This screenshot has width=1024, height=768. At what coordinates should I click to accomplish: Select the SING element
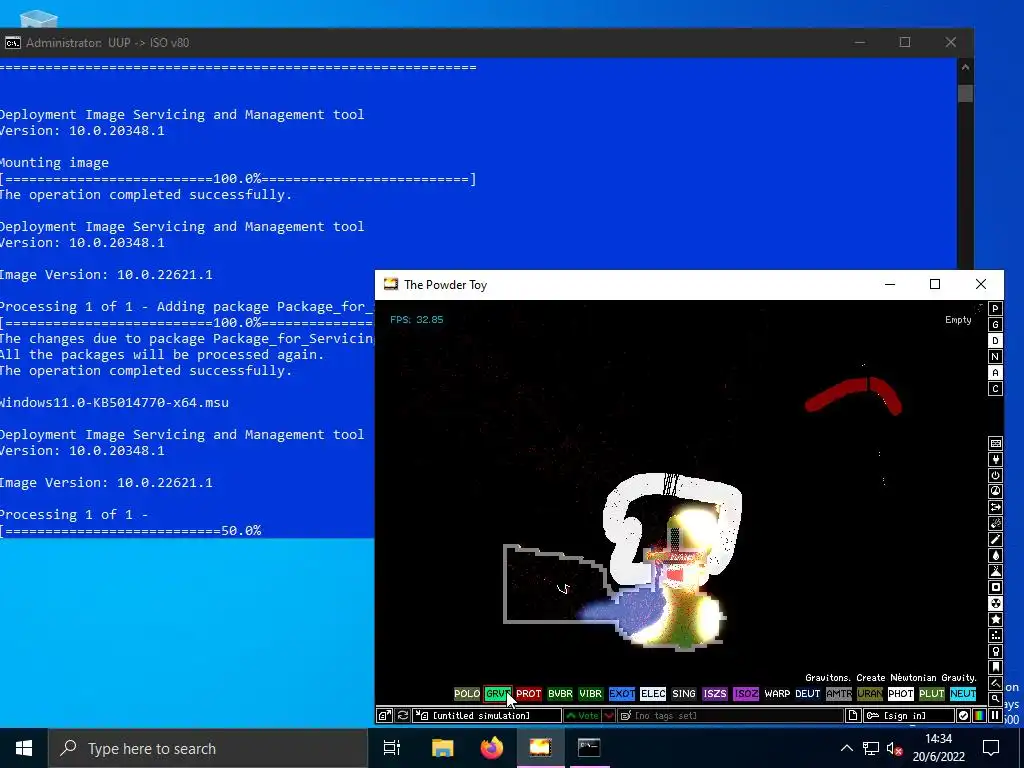pos(684,694)
